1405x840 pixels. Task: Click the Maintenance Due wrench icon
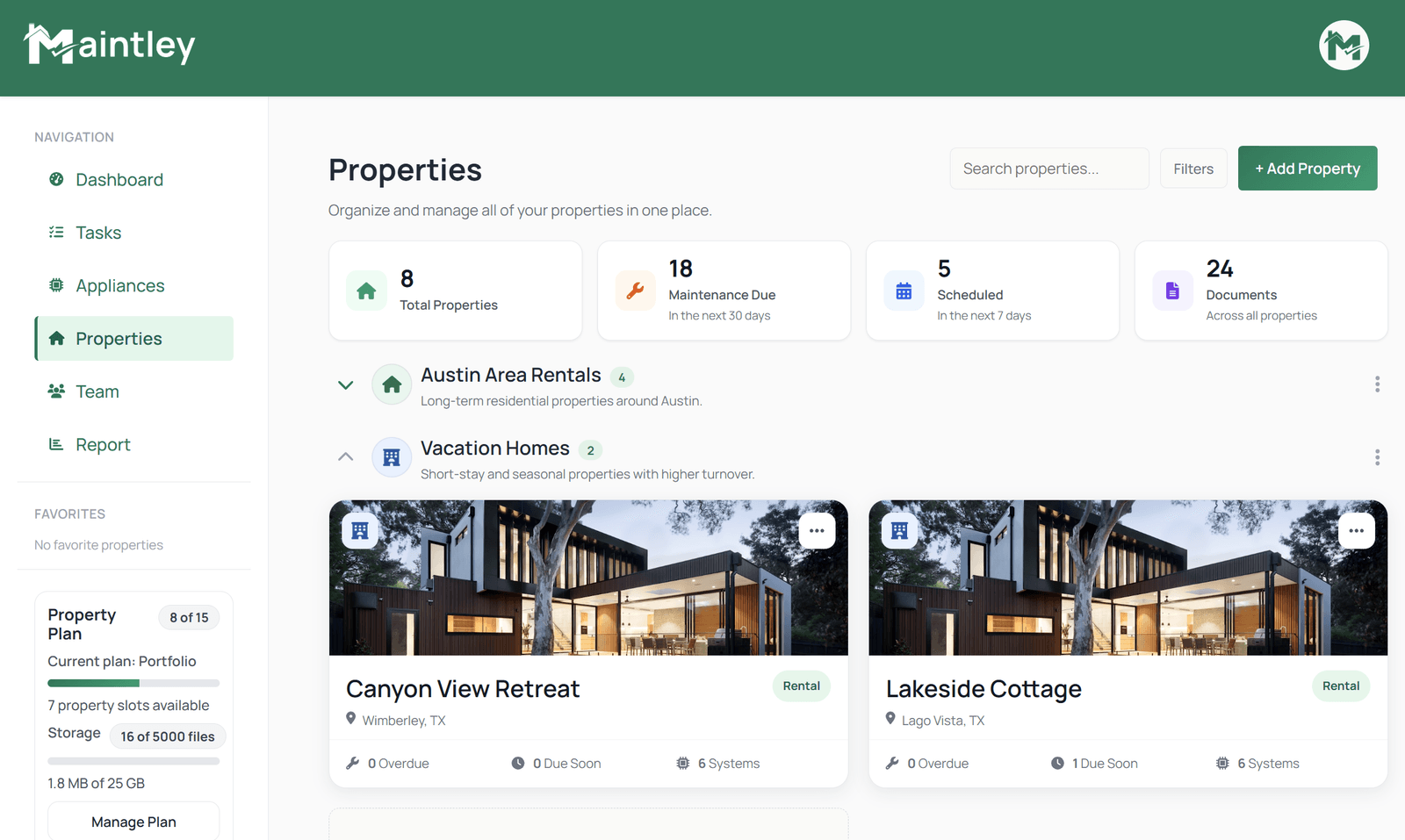635,291
